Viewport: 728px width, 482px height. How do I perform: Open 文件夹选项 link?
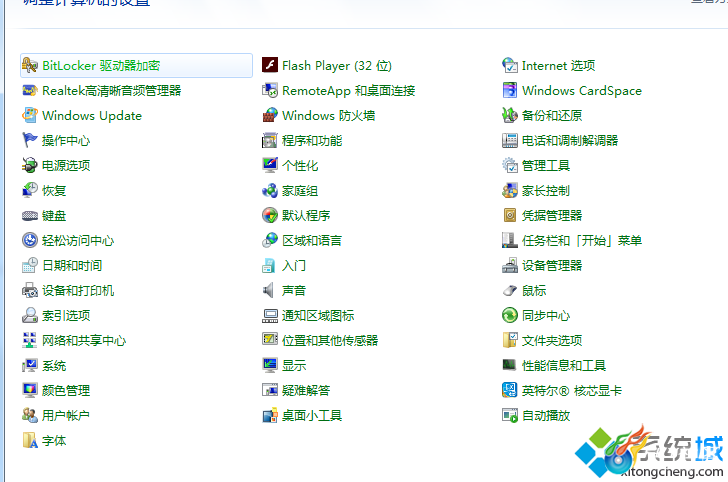pyautogui.click(x=552, y=341)
